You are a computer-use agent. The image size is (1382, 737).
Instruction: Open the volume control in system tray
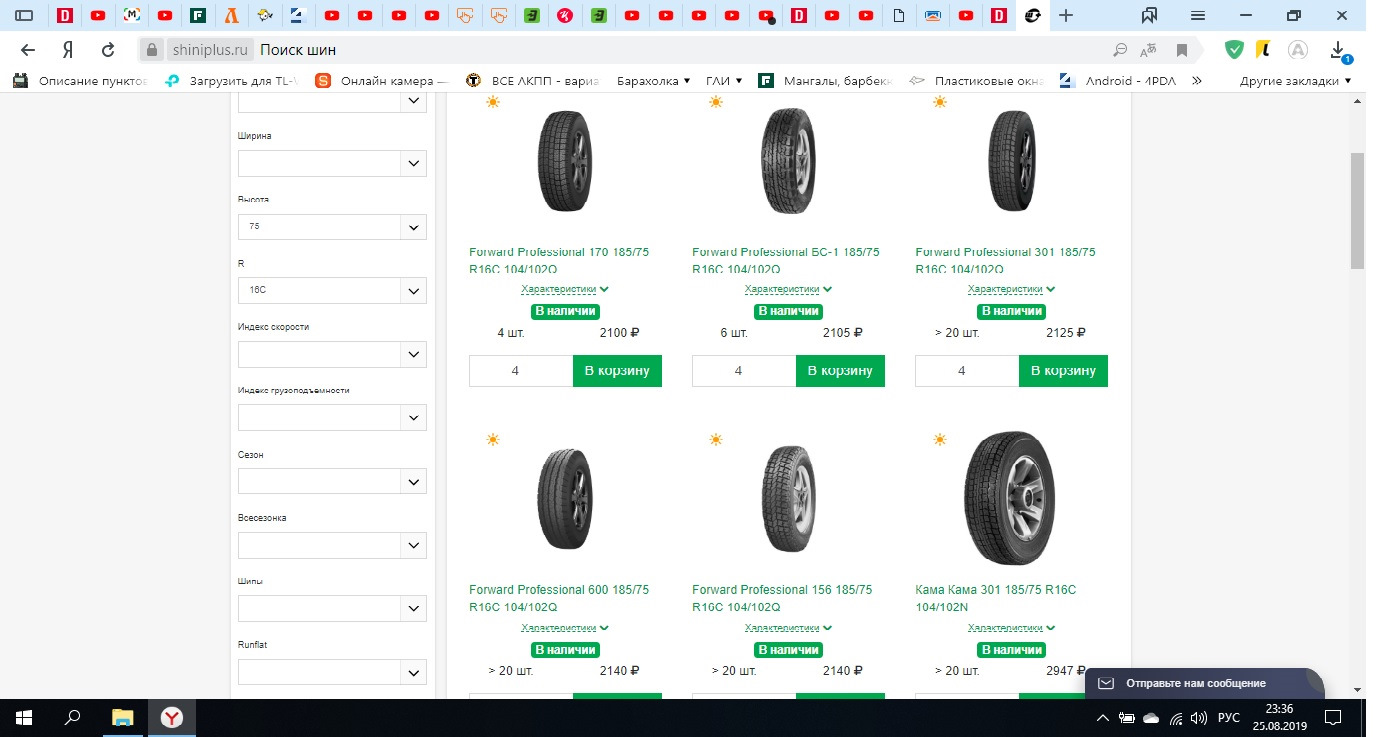point(1198,717)
